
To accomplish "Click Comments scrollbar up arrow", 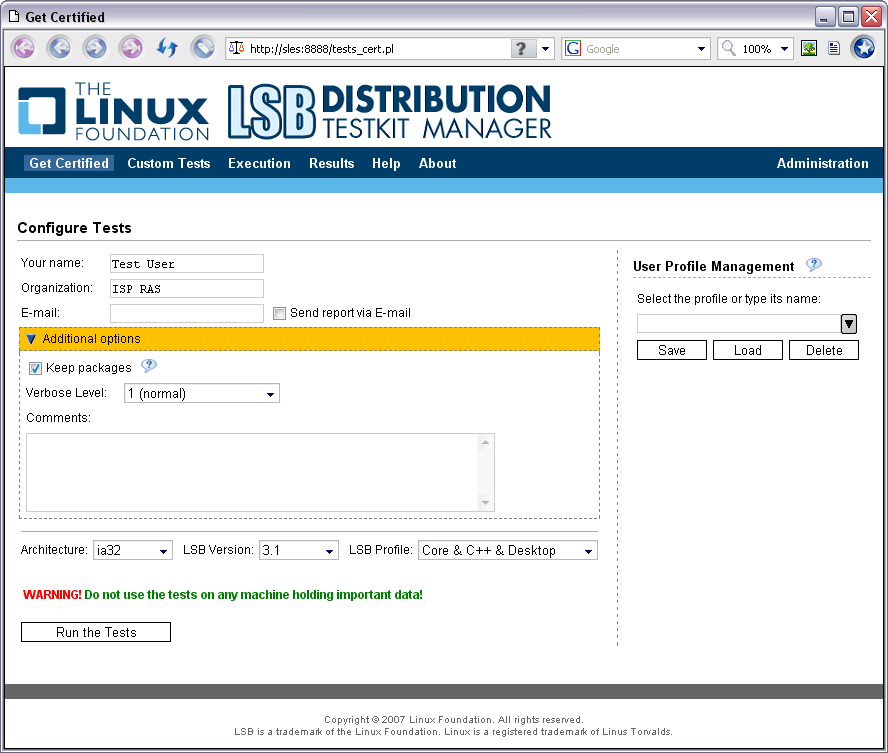I will [485, 442].
